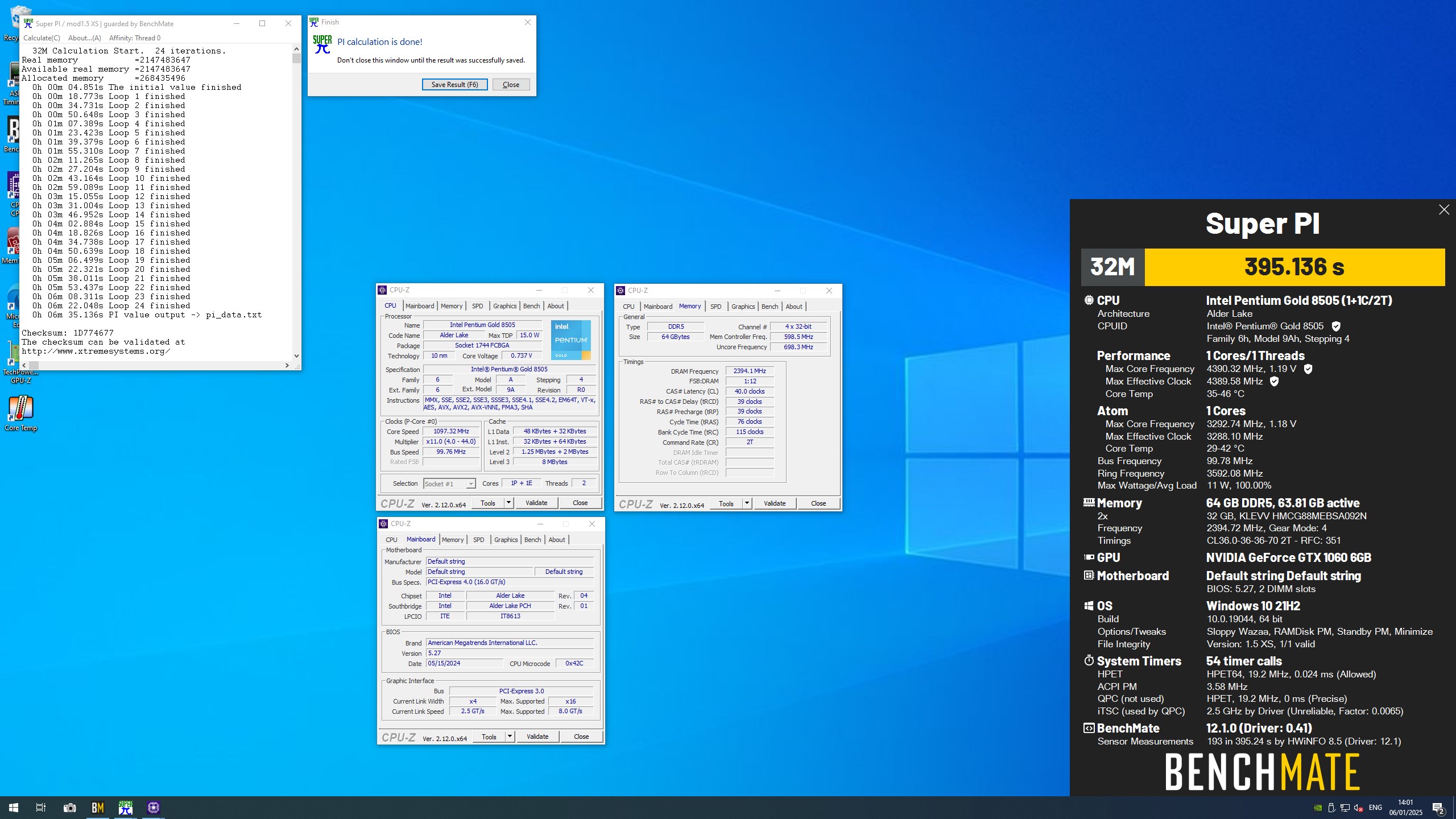The image size is (1456, 819).
Task: Click the LPCIO model field IT8613
Action: (510, 617)
